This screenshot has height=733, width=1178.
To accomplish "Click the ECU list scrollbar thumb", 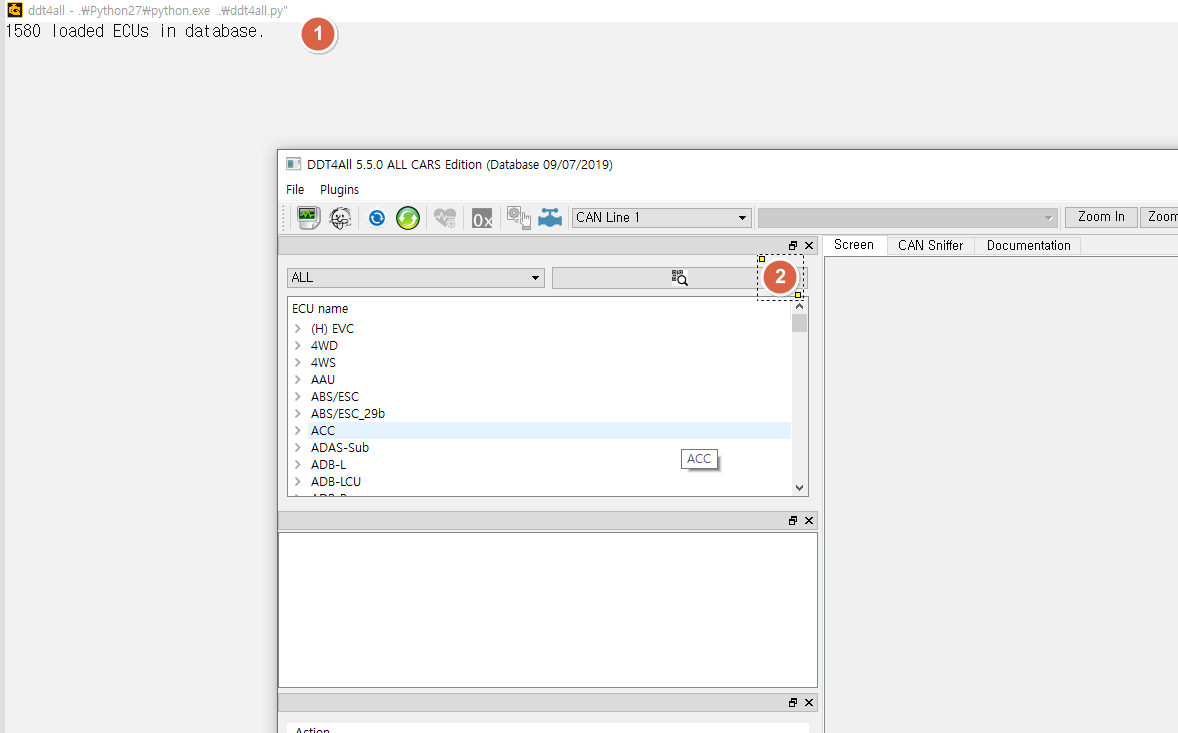I will 799,324.
